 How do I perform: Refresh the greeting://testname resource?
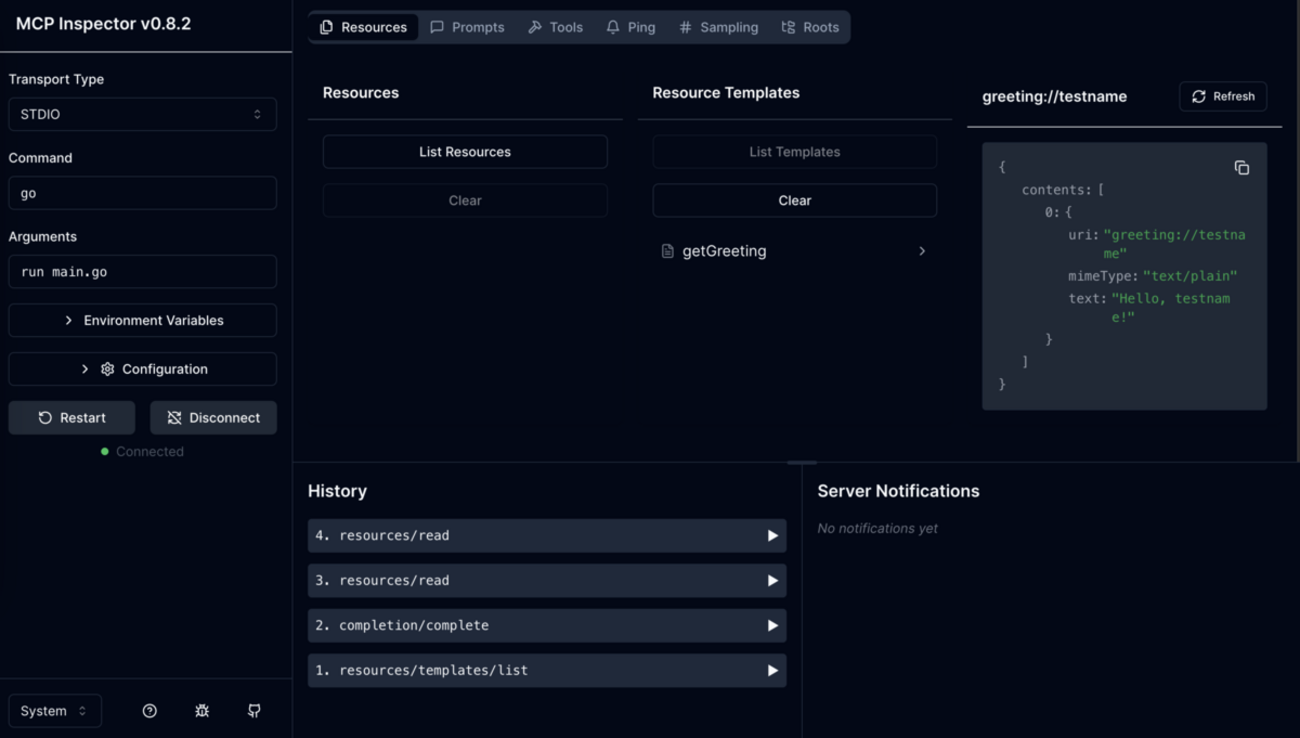click(1223, 96)
